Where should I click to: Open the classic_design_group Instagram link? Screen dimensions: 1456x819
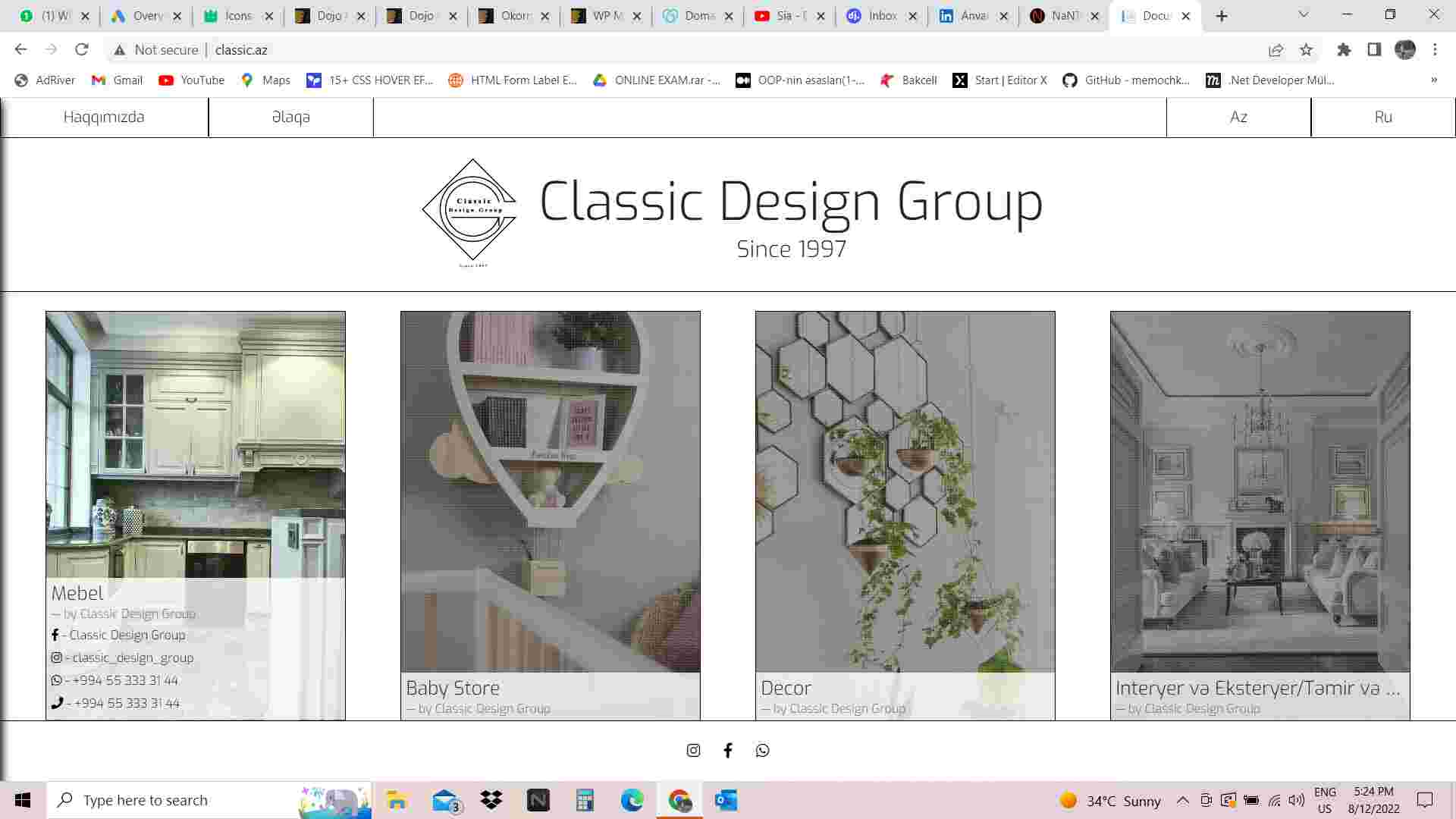pyautogui.click(x=127, y=658)
